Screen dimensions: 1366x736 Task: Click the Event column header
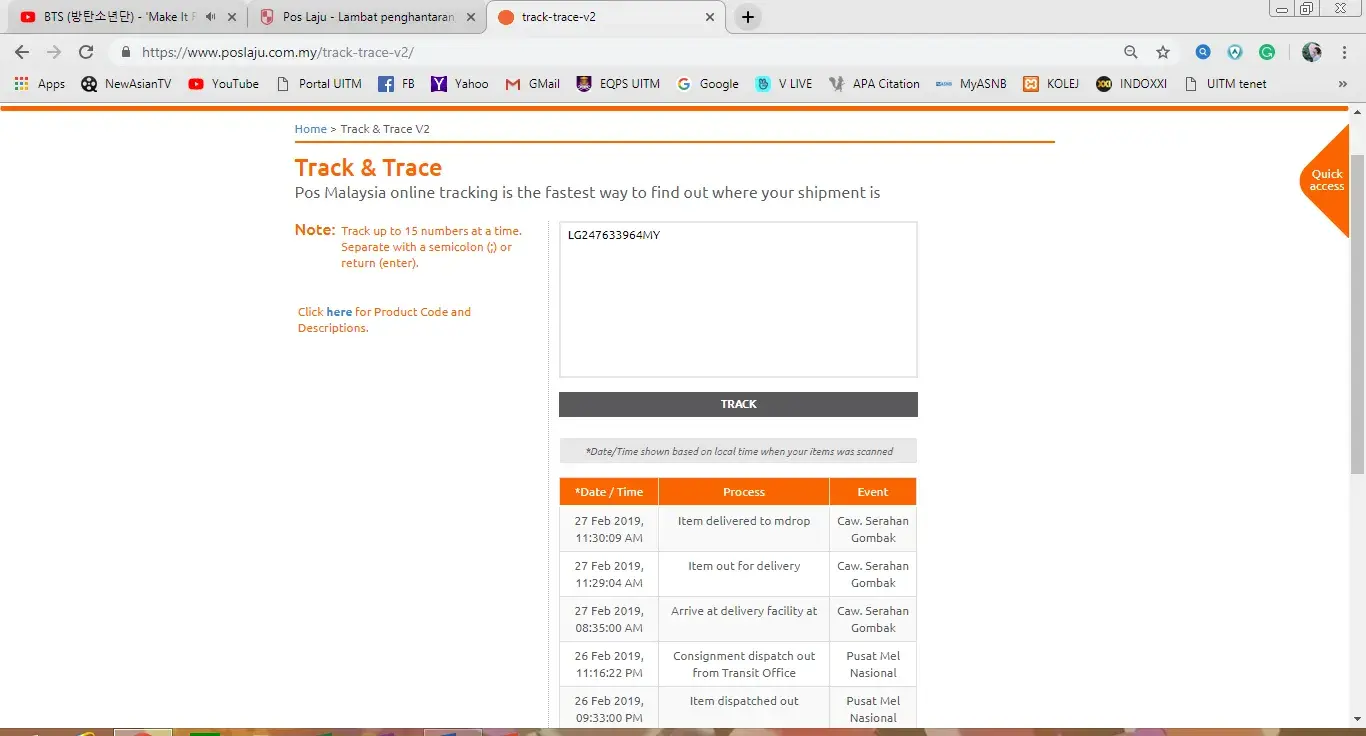873,492
